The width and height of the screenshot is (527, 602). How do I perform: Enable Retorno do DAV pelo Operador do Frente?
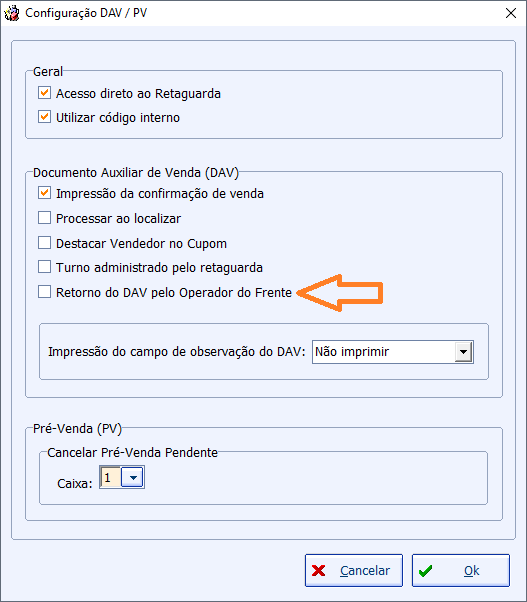[45, 291]
